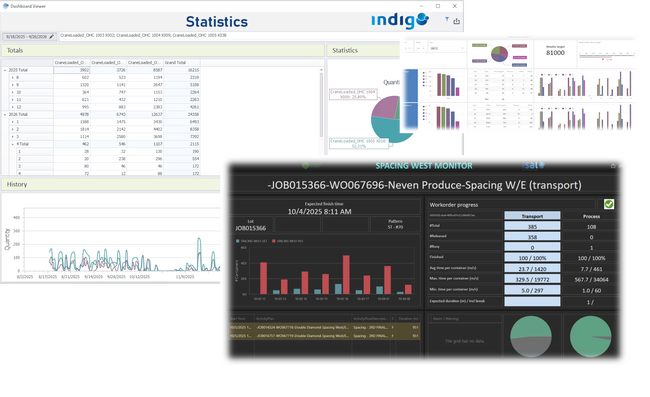
Task: Select the Grand Total cell 24358
Action: [182, 114]
